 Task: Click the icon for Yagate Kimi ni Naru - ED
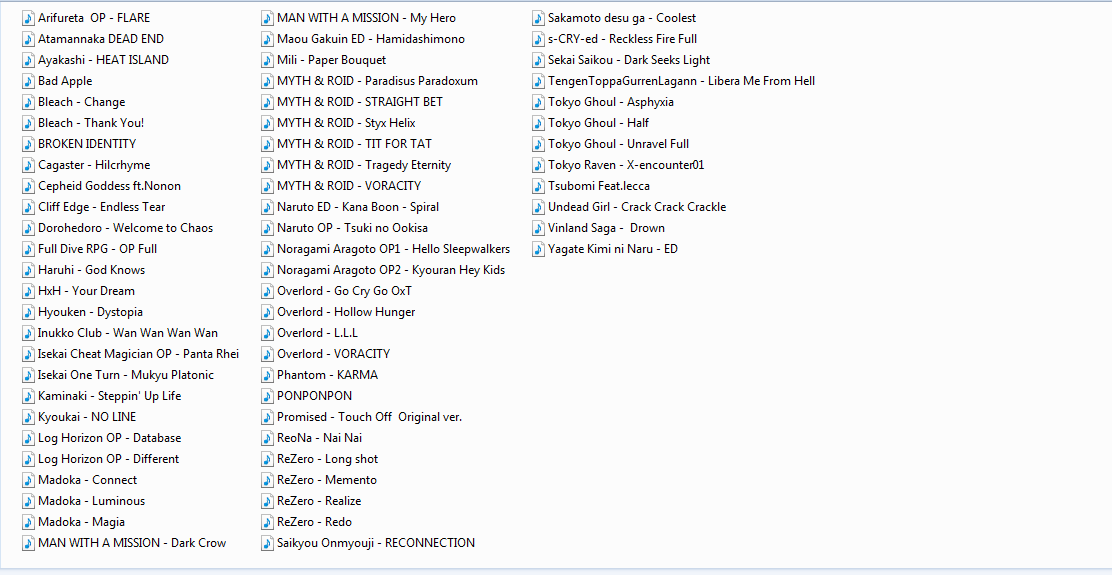tap(538, 249)
